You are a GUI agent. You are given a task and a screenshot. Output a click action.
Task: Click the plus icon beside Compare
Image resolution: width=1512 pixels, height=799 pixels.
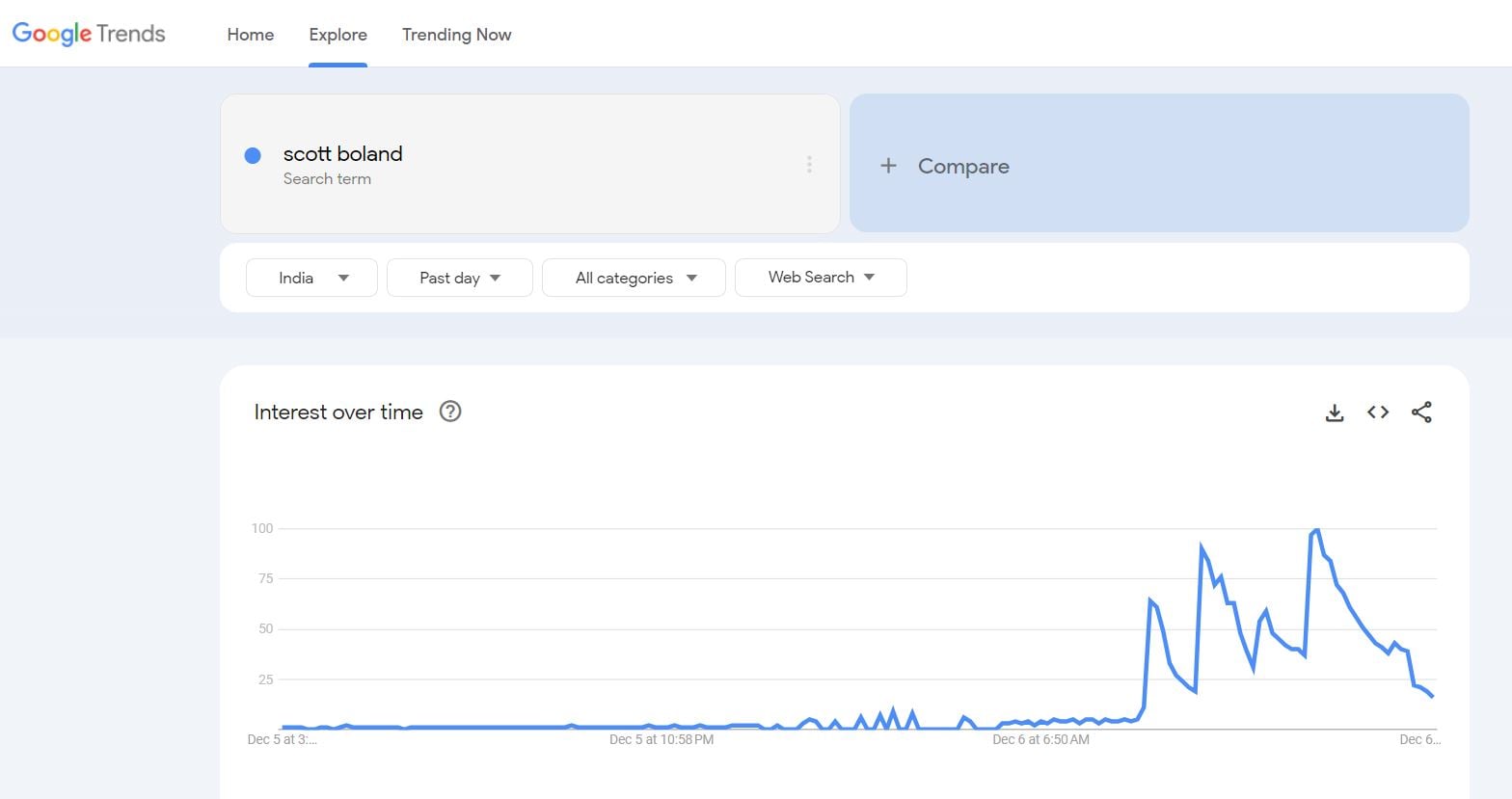pyautogui.click(x=888, y=166)
